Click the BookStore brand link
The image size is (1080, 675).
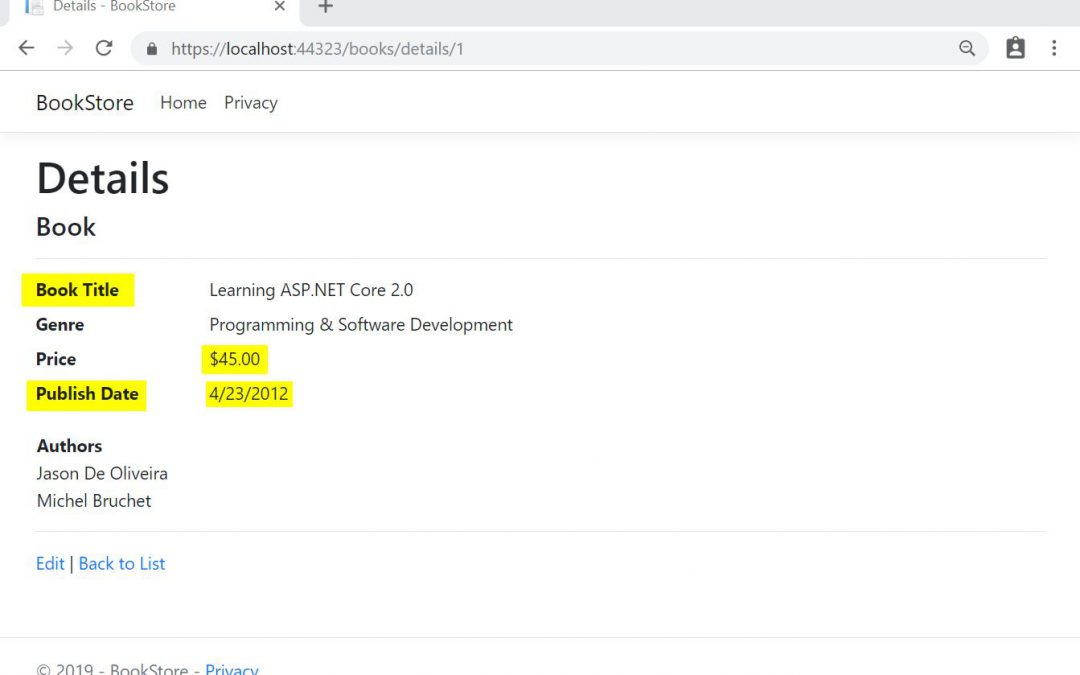click(x=85, y=103)
